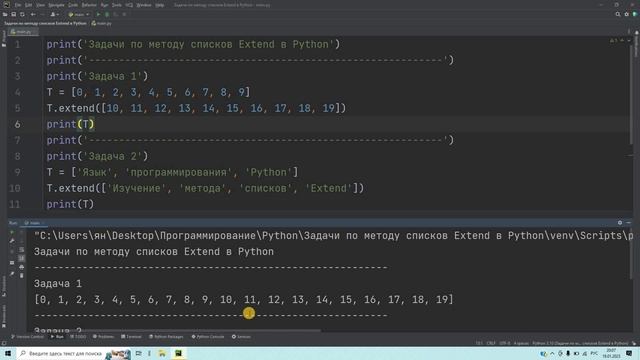Viewport: 640px width, 360px height.
Task: Click the Stop icon in main toolbar
Action: [124, 14]
